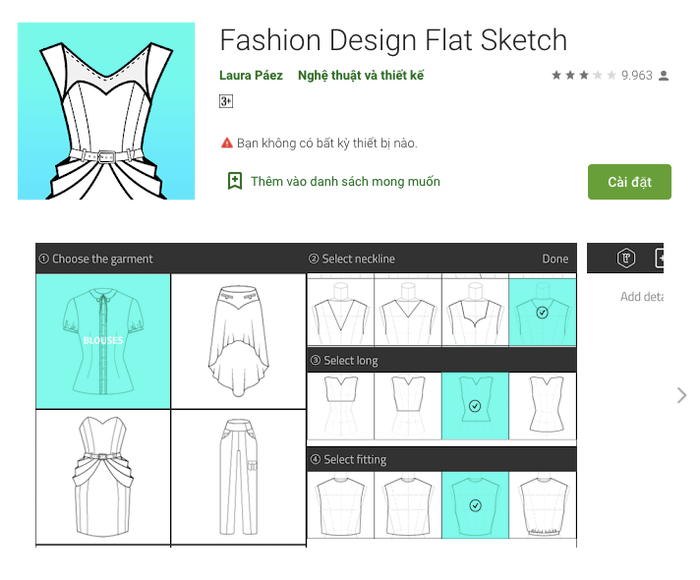This screenshot has height=580, width=700.
Task: Choose the second fitting option
Action: coord(408,505)
